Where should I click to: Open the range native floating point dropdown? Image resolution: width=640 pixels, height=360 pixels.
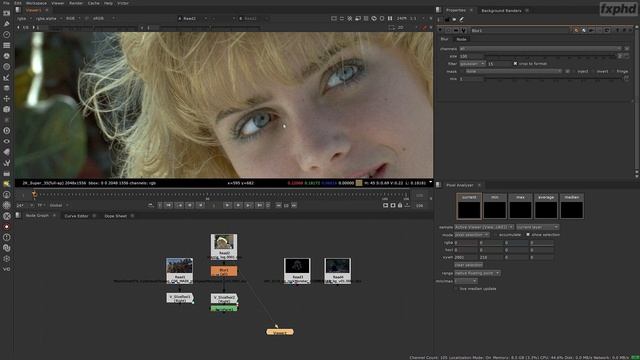click(477, 273)
